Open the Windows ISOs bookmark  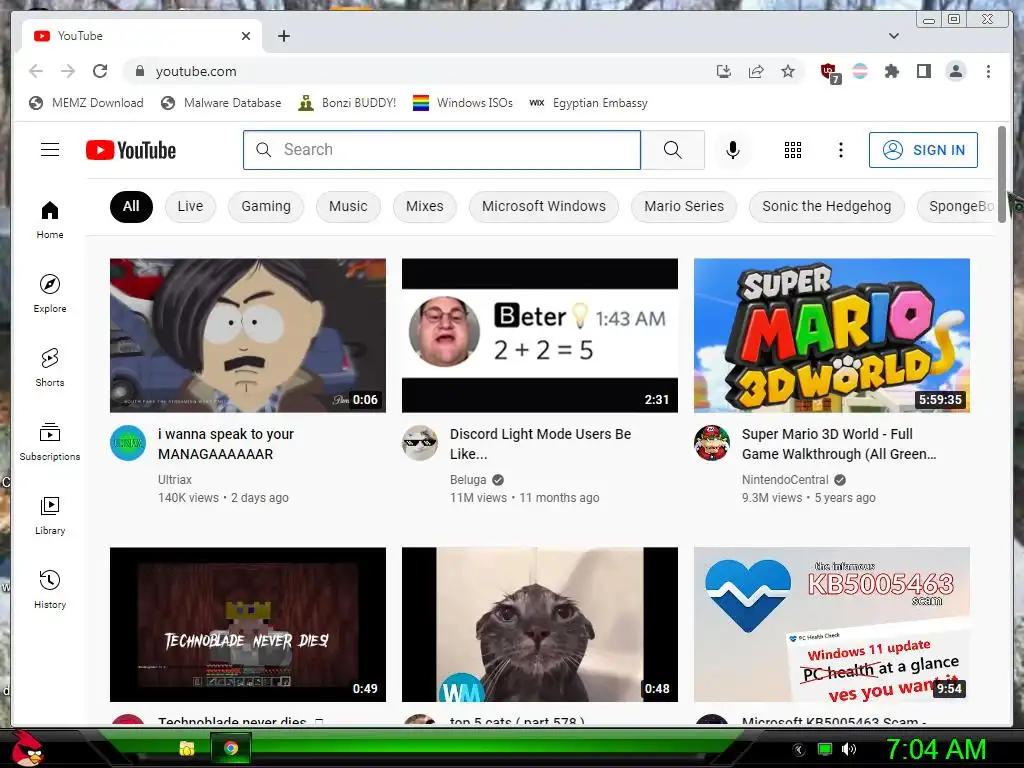[462, 103]
